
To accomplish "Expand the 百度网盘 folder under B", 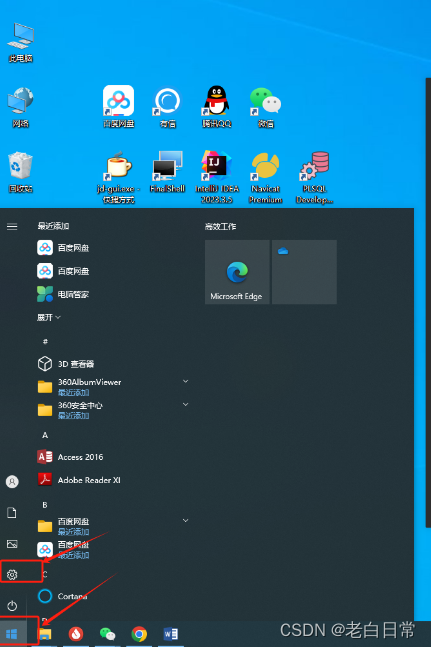I will tap(113, 526).
